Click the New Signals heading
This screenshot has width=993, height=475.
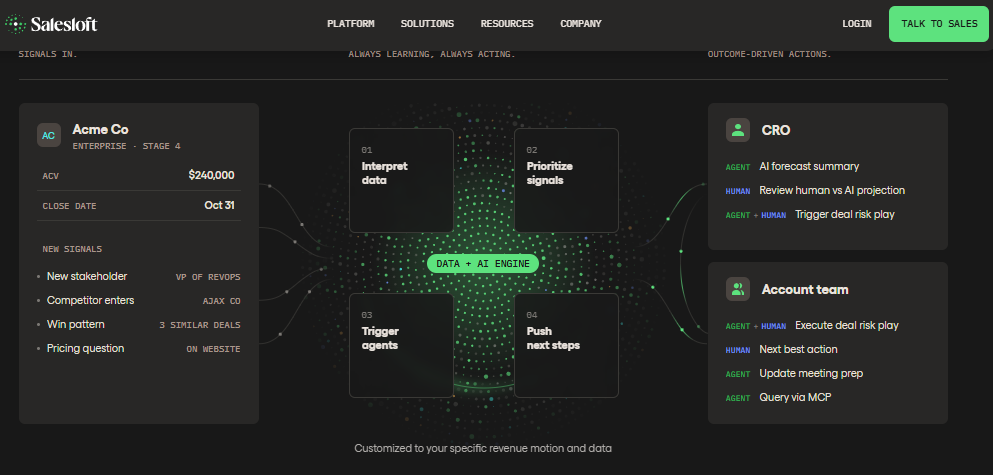click(72, 249)
